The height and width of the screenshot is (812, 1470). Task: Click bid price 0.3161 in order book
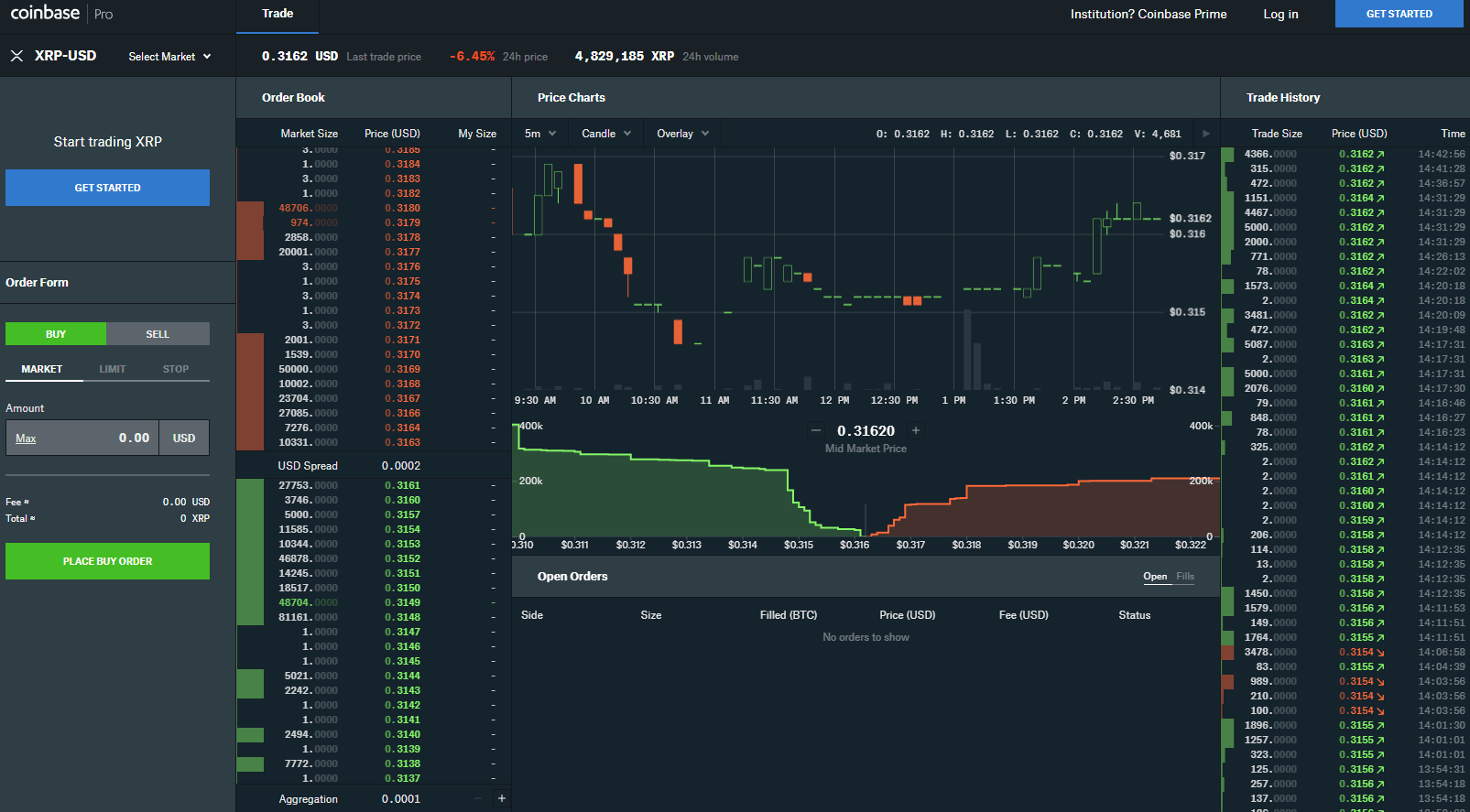[x=402, y=485]
